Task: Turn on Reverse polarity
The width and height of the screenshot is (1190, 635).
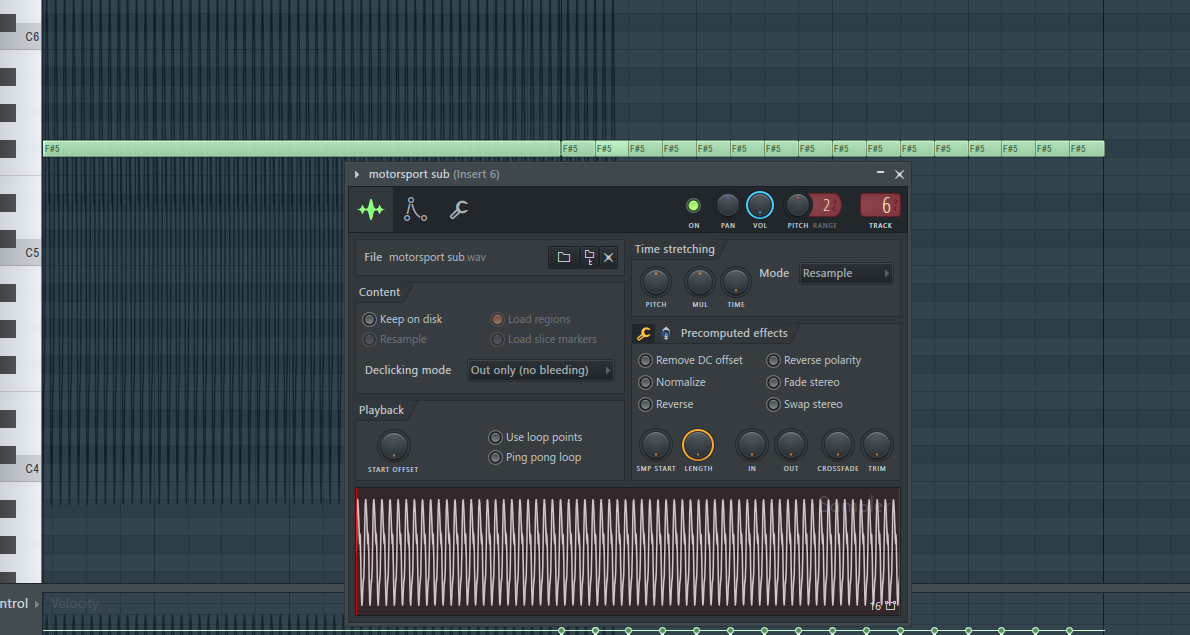Action: coord(773,361)
